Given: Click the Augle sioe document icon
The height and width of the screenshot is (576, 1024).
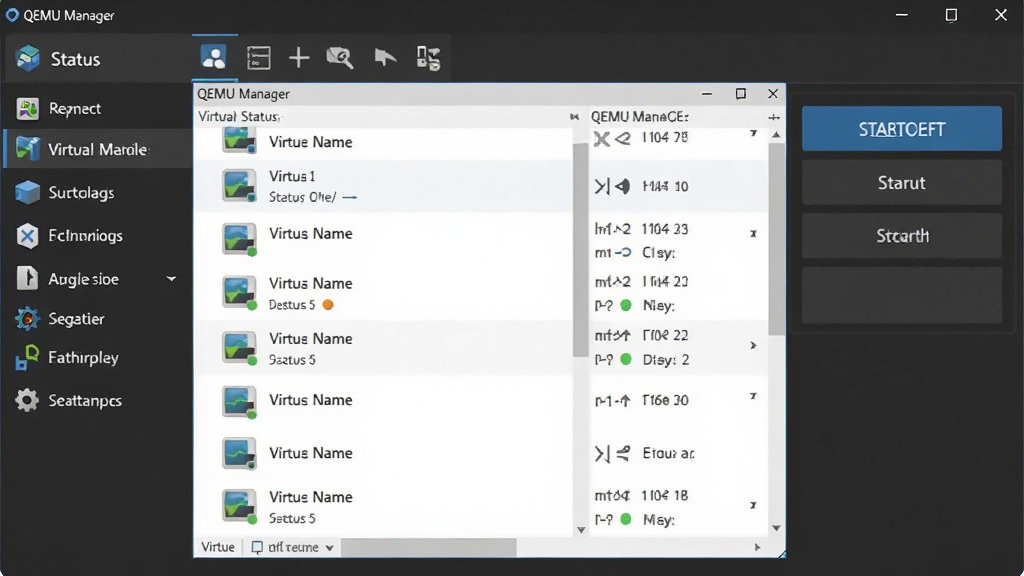Looking at the screenshot, I should 27,278.
